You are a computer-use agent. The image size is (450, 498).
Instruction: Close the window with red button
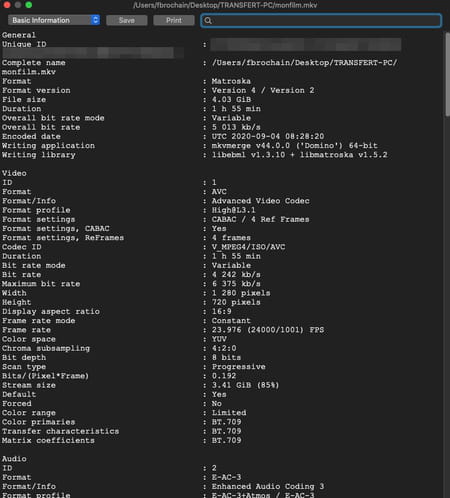[7, 5]
